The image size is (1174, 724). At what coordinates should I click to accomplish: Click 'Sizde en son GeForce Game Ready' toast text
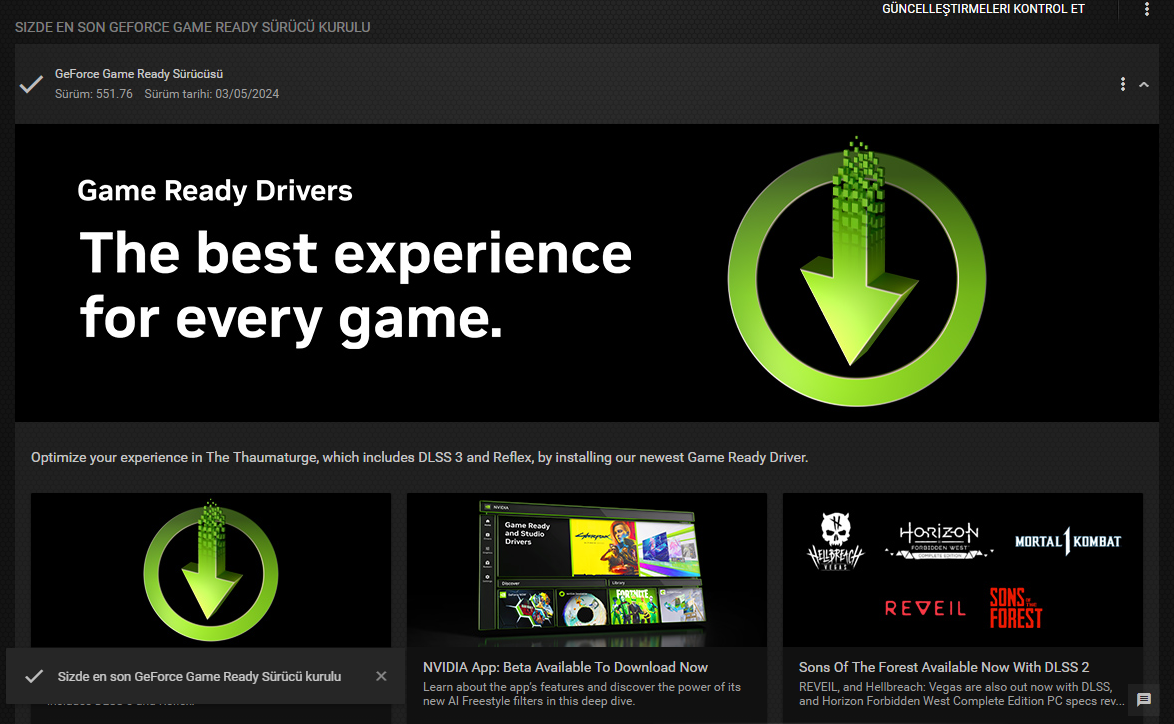[x=199, y=676]
